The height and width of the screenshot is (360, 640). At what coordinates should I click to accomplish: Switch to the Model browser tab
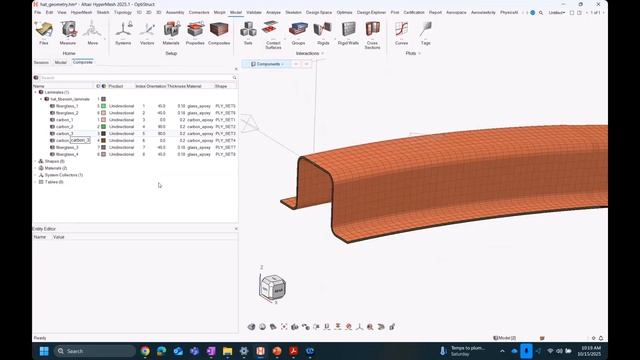point(60,62)
